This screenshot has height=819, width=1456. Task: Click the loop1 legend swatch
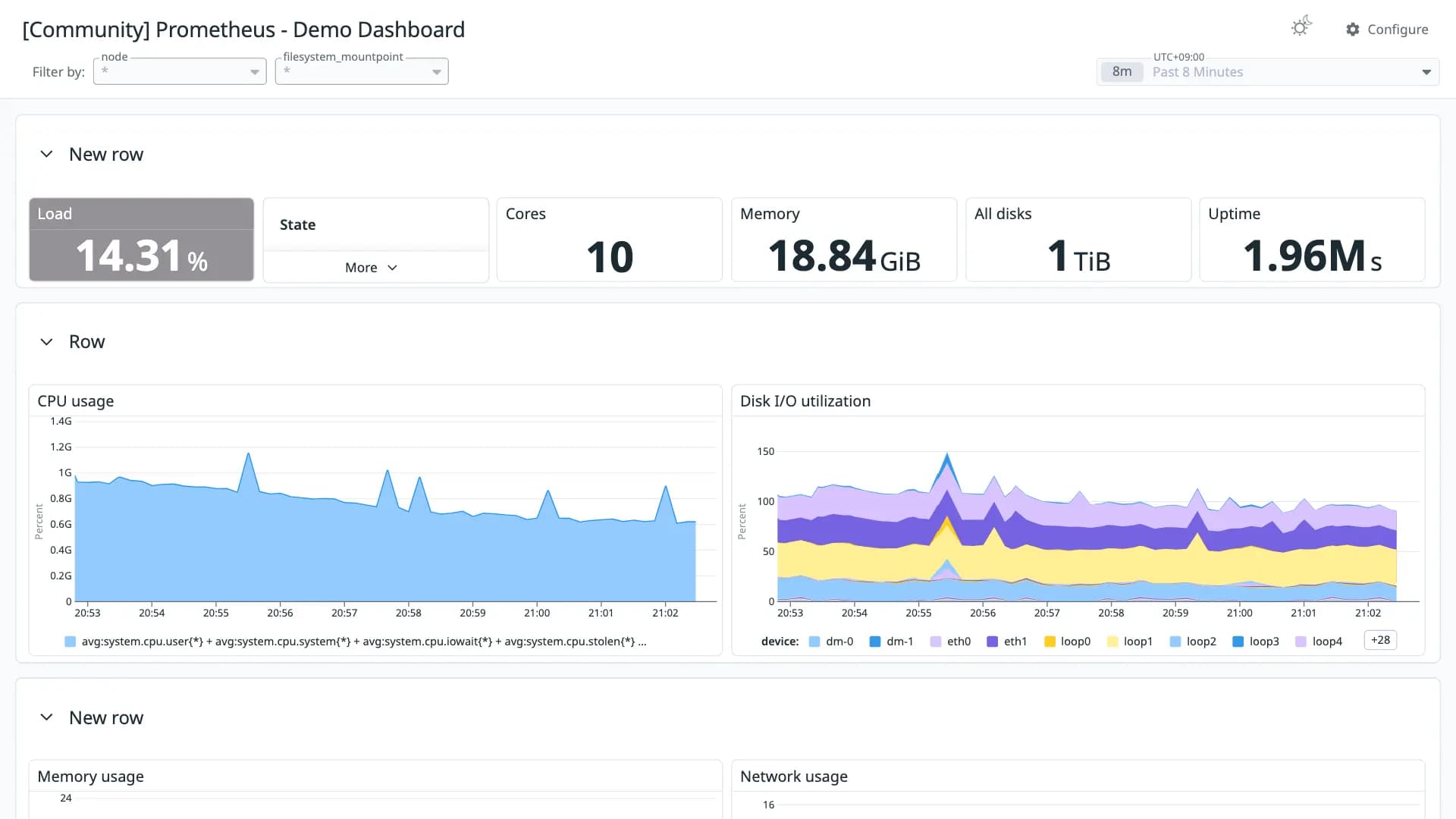pyautogui.click(x=1112, y=642)
